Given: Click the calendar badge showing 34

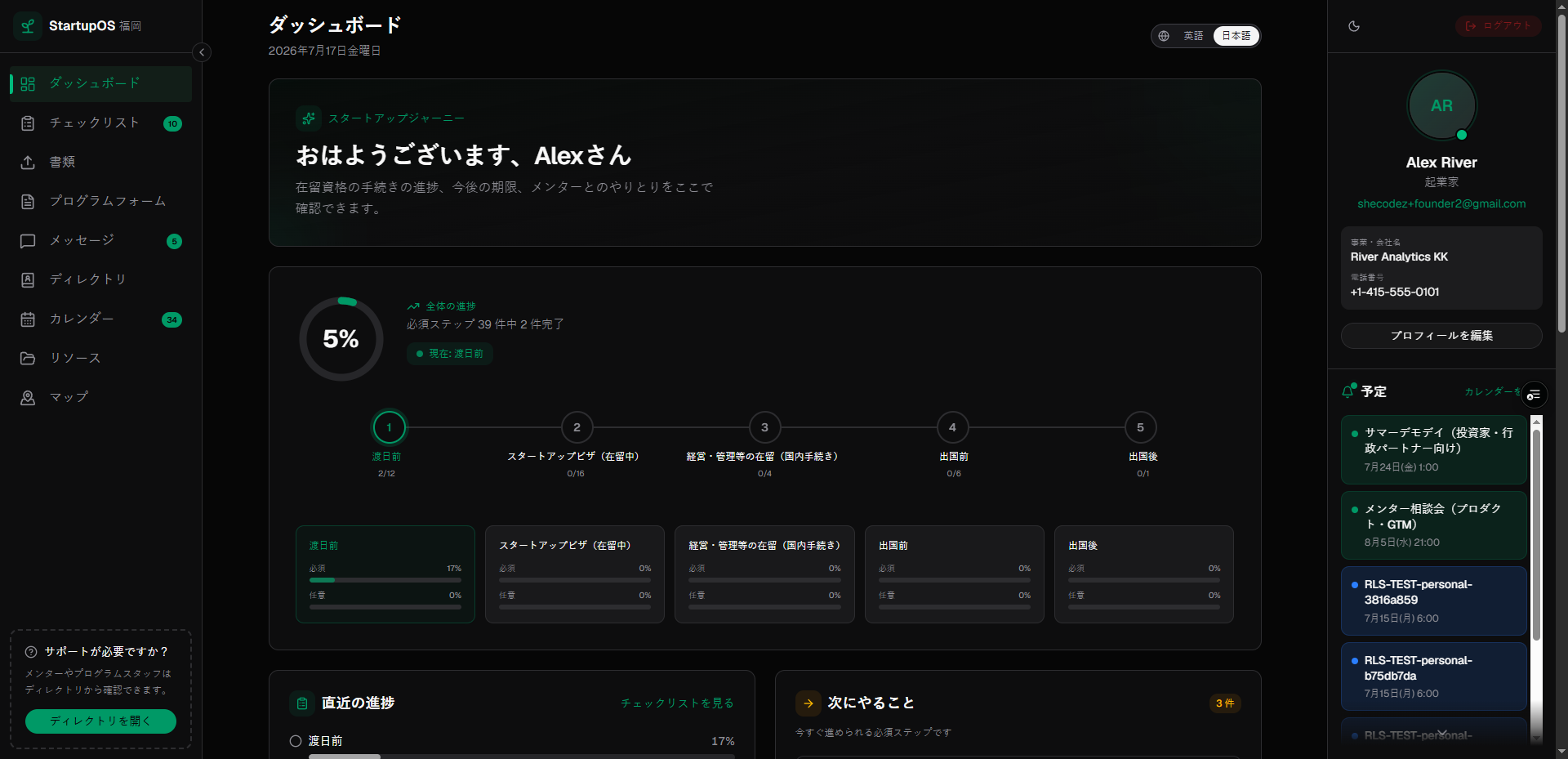Looking at the screenshot, I should pos(171,319).
